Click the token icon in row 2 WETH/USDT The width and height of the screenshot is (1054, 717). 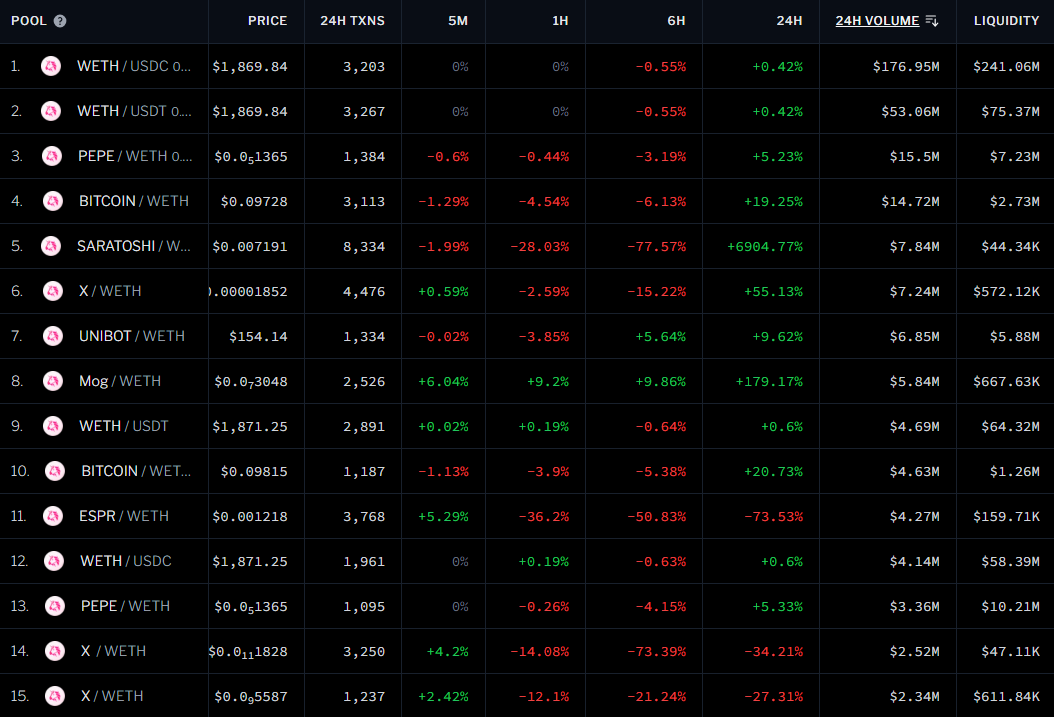click(x=51, y=111)
